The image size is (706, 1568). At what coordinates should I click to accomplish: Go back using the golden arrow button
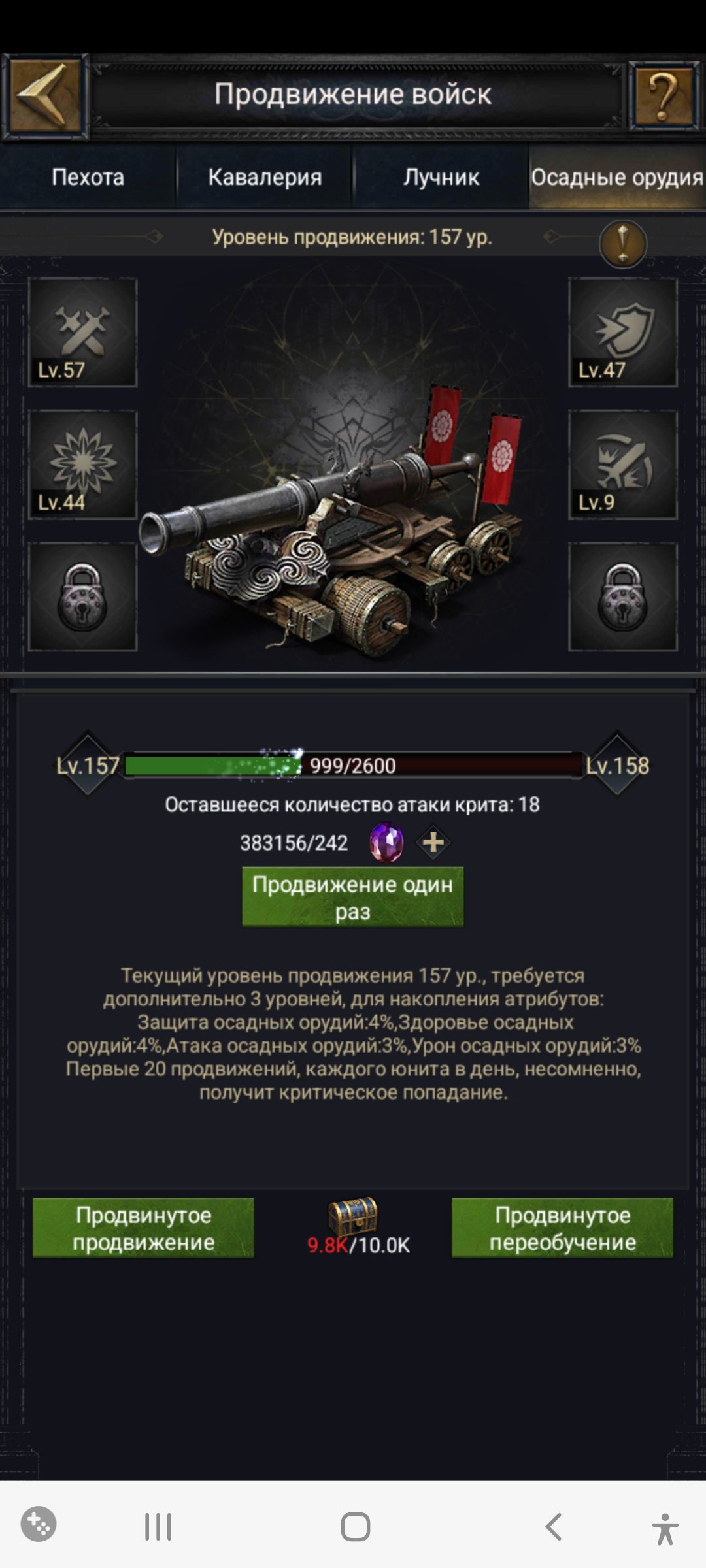coord(45,95)
